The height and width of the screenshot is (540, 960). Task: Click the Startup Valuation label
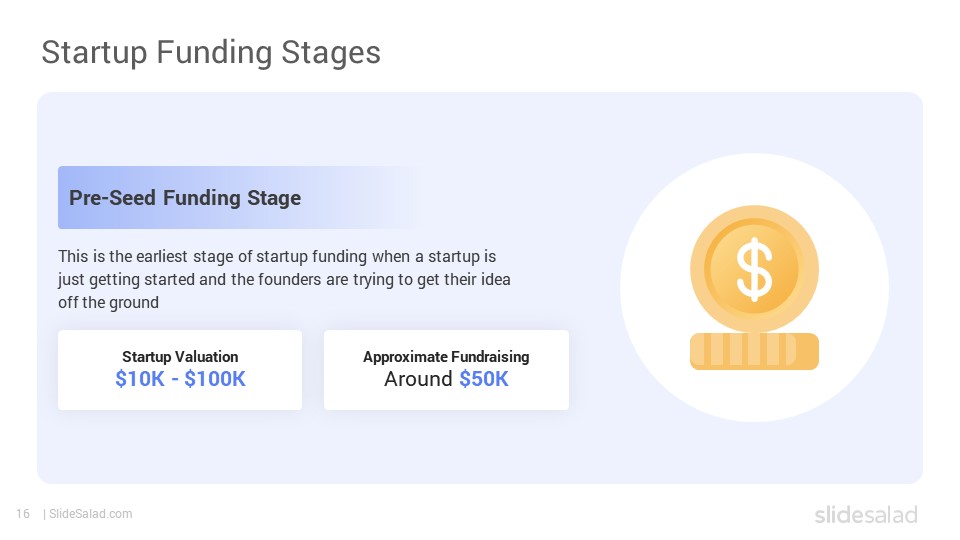(180, 357)
